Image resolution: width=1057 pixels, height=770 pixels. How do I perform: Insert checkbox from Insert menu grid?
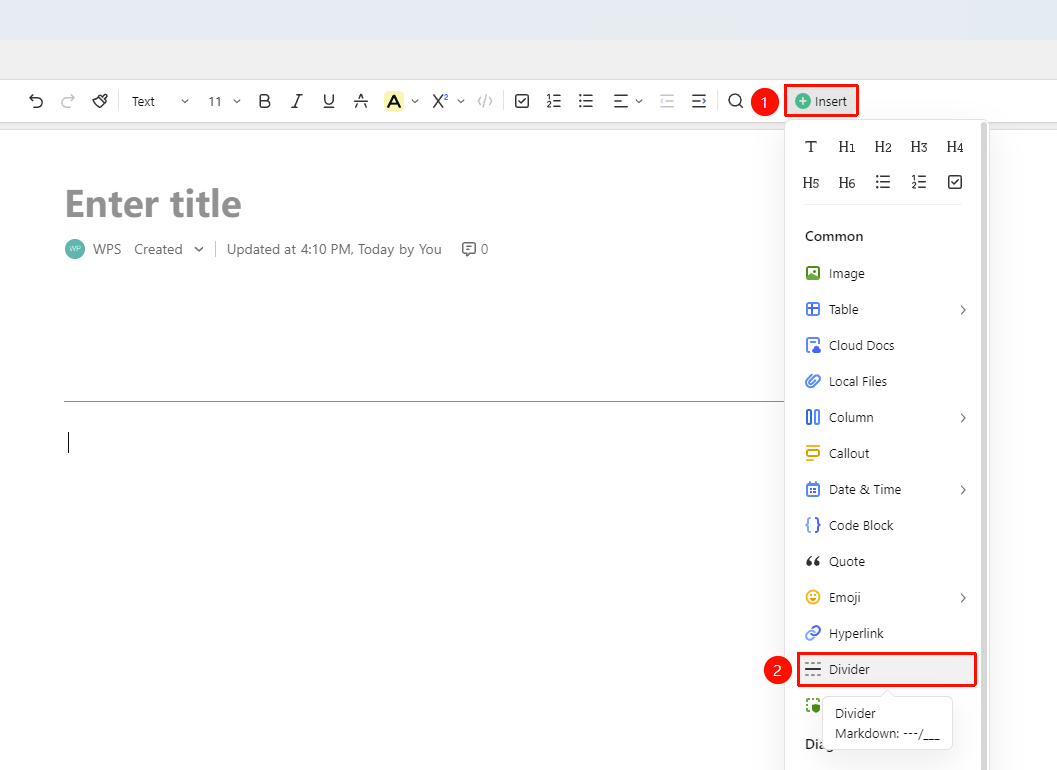click(955, 182)
